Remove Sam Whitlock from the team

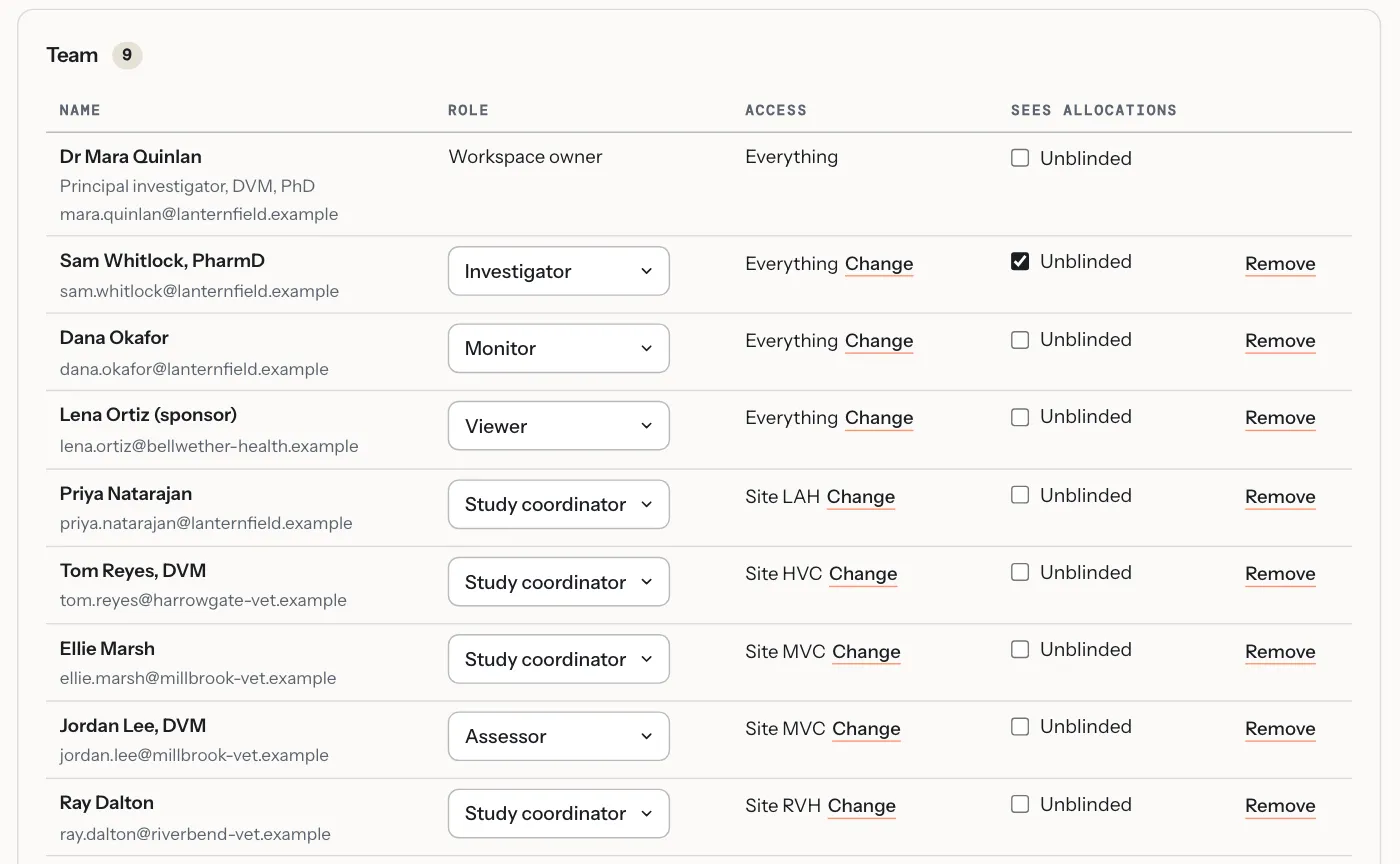click(x=1280, y=264)
